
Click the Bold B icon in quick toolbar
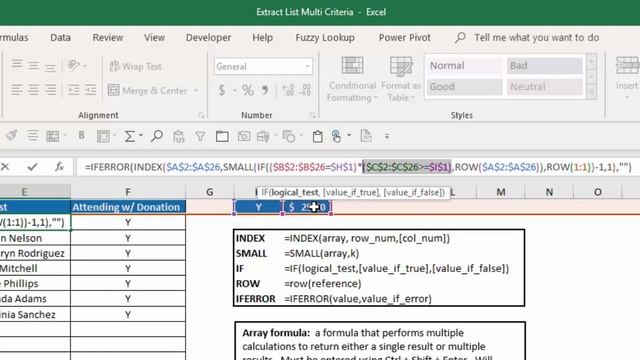82,136
